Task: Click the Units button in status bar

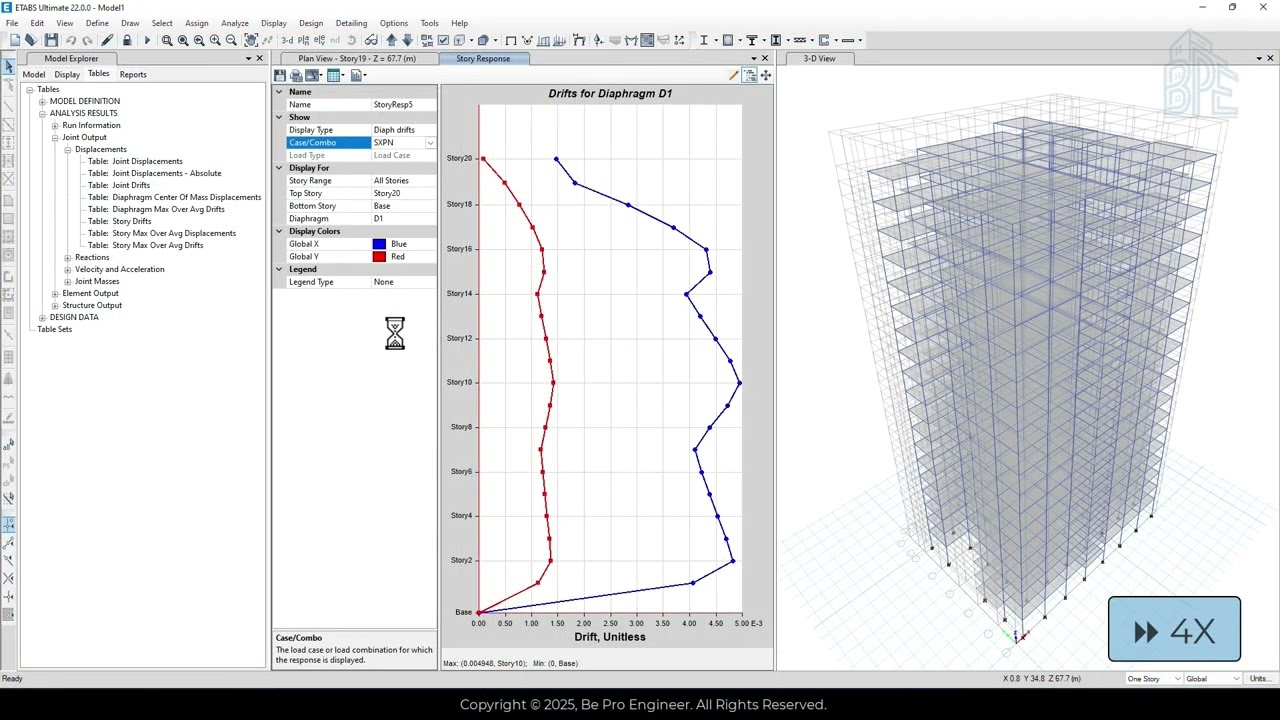Action: [1259, 679]
